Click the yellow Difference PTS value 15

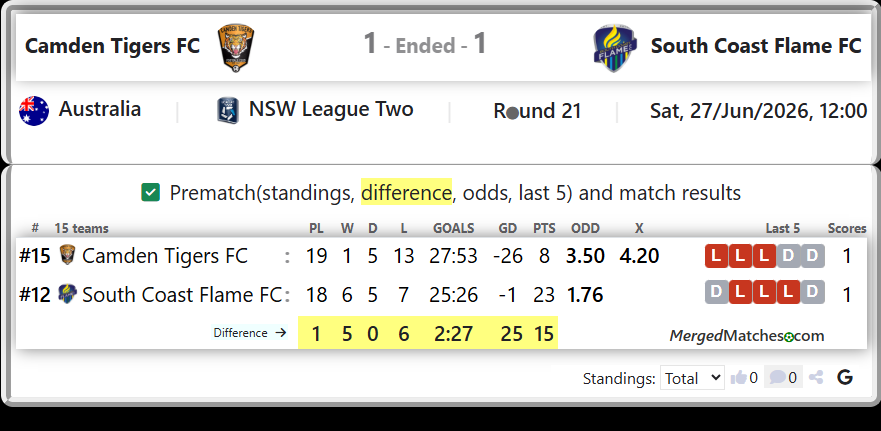pos(544,334)
